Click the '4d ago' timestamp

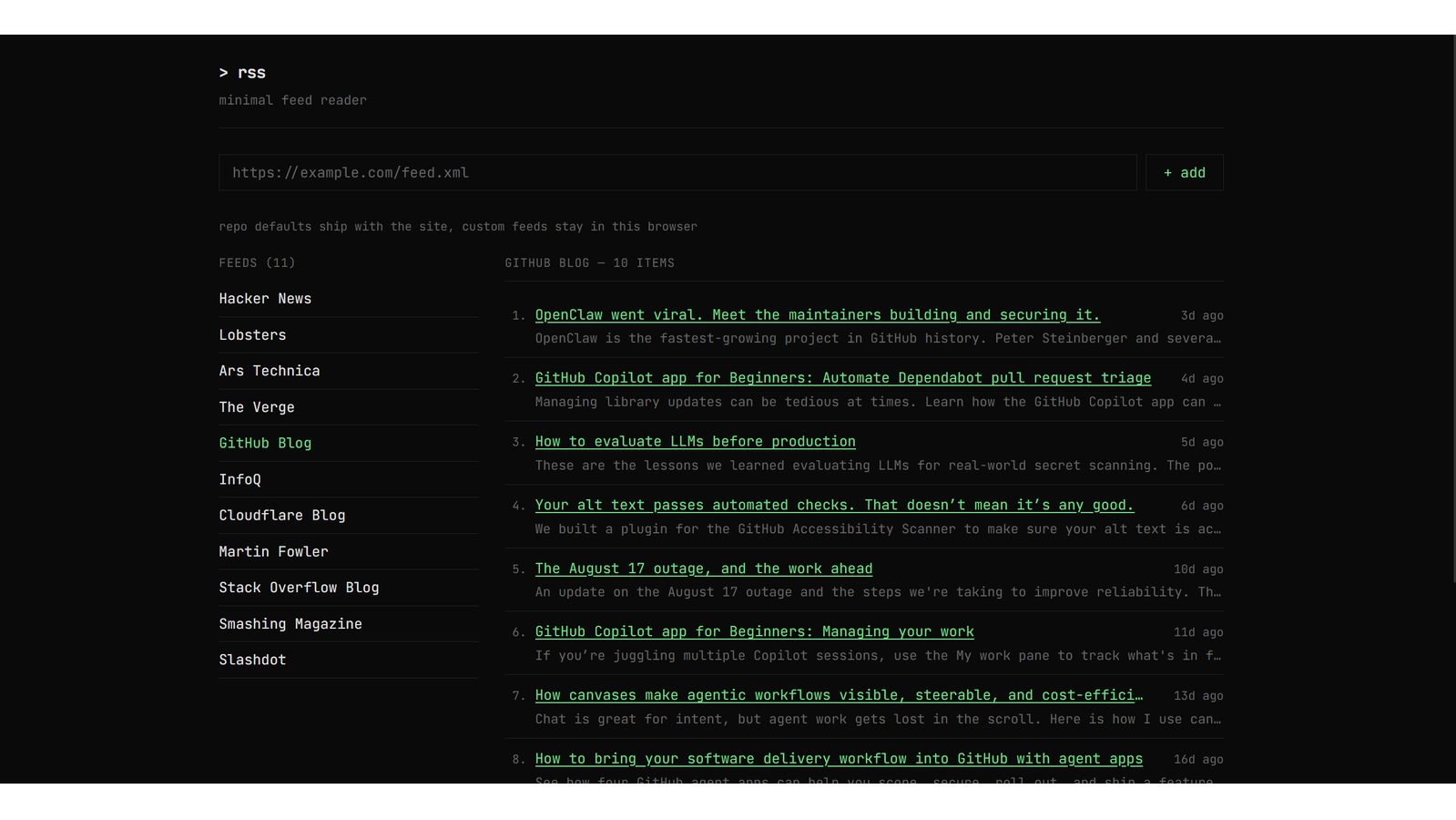pyautogui.click(x=1202, y=378)
